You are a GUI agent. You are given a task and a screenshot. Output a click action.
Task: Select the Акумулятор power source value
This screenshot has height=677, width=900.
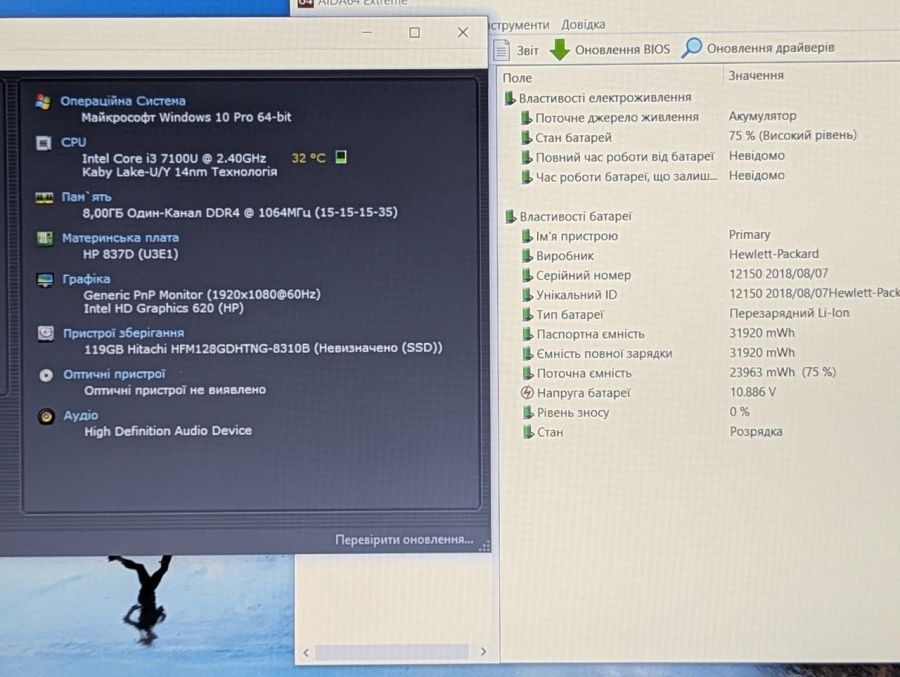[x=762, y=116]
